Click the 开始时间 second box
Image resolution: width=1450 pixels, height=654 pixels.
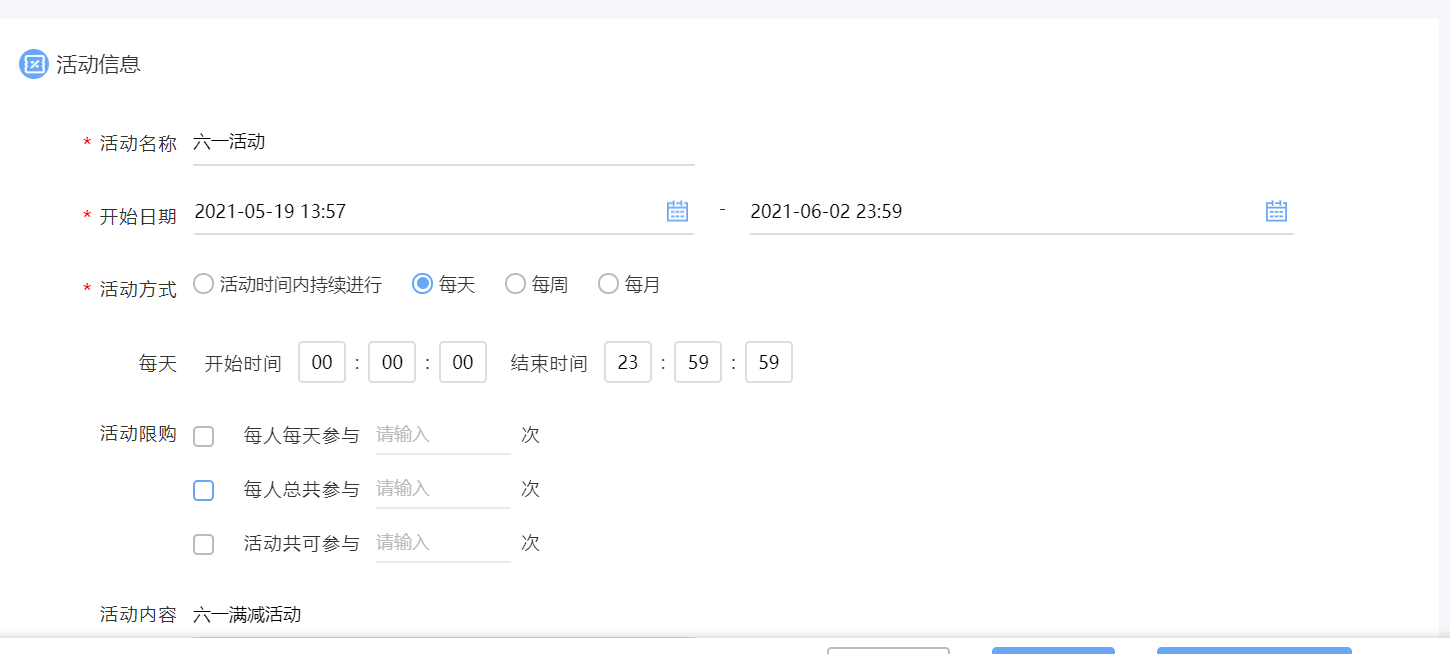click(463, 362)
